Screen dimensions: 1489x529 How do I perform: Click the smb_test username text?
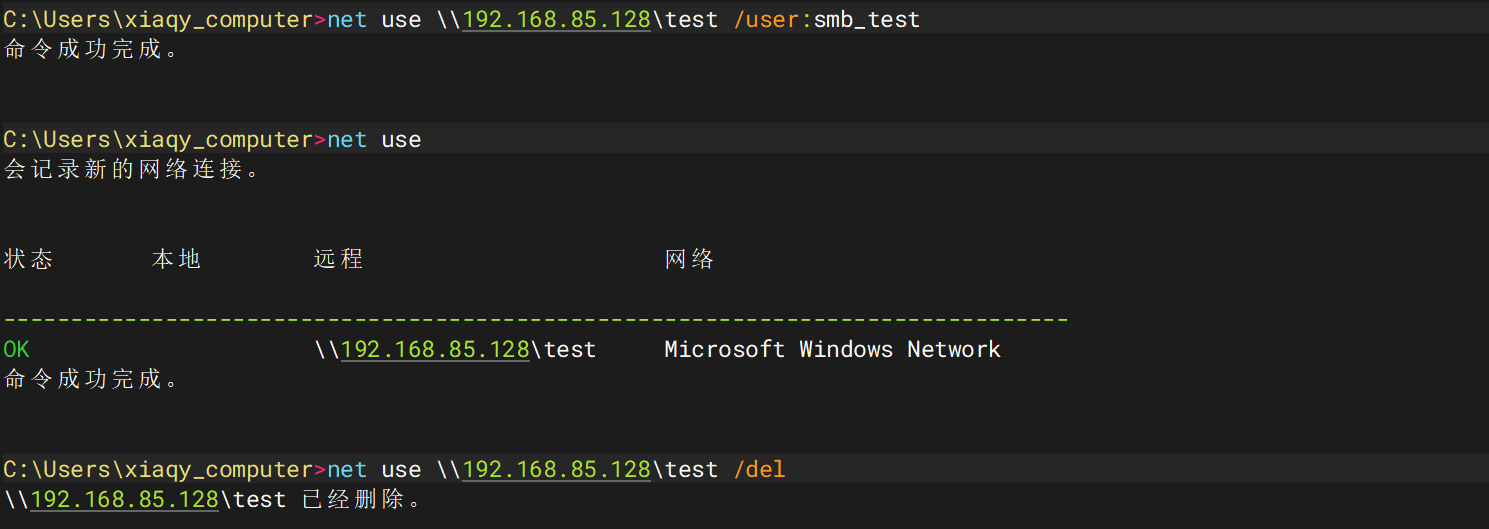pyautogui.click(x=866, y=19)
